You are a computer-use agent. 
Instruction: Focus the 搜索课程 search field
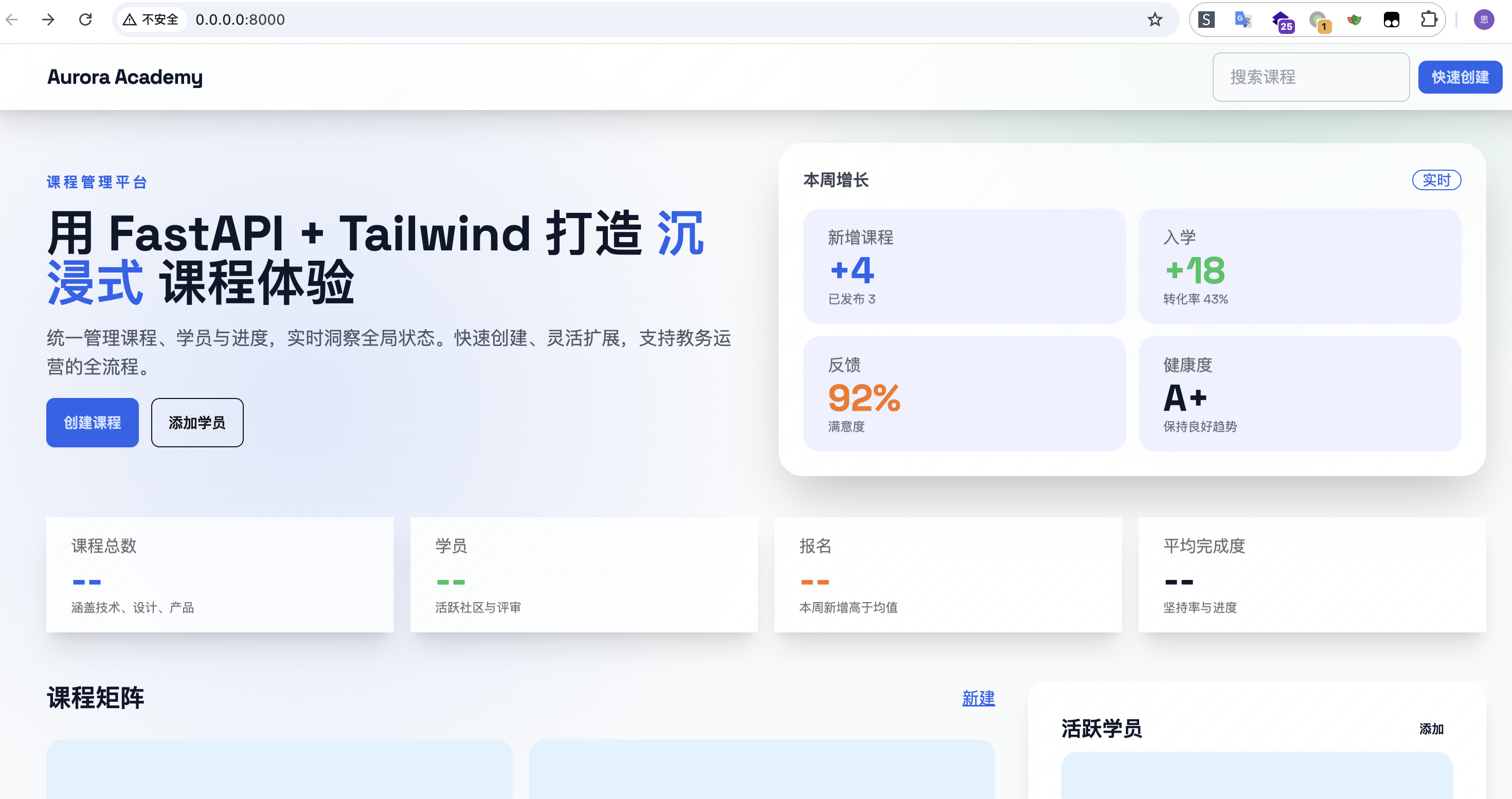point(1311,77)
